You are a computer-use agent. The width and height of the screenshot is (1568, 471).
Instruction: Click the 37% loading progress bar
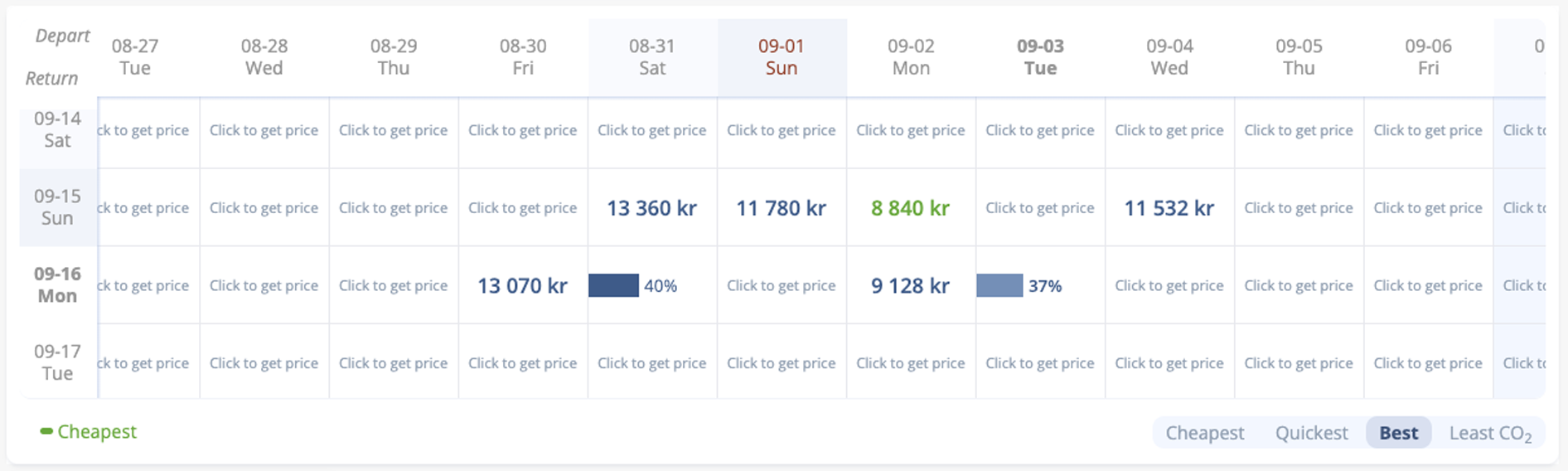pyautogui.click(x=1000, y=286)
